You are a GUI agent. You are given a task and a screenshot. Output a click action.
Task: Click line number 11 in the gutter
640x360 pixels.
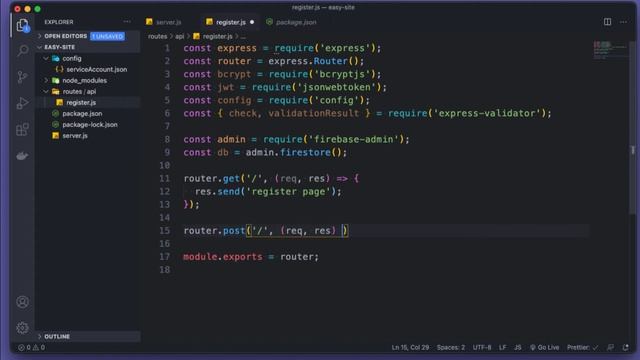164,178
